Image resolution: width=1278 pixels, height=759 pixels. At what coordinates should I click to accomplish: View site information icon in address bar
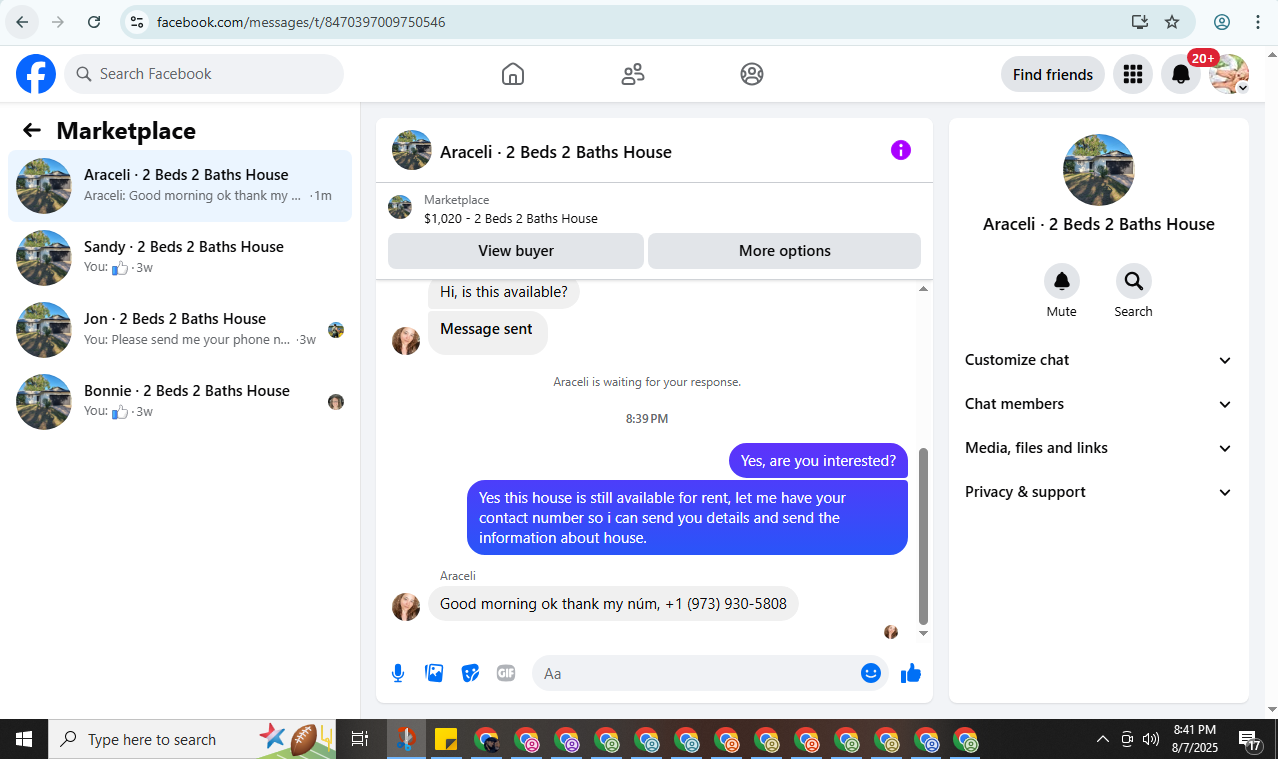coord(138,22)
